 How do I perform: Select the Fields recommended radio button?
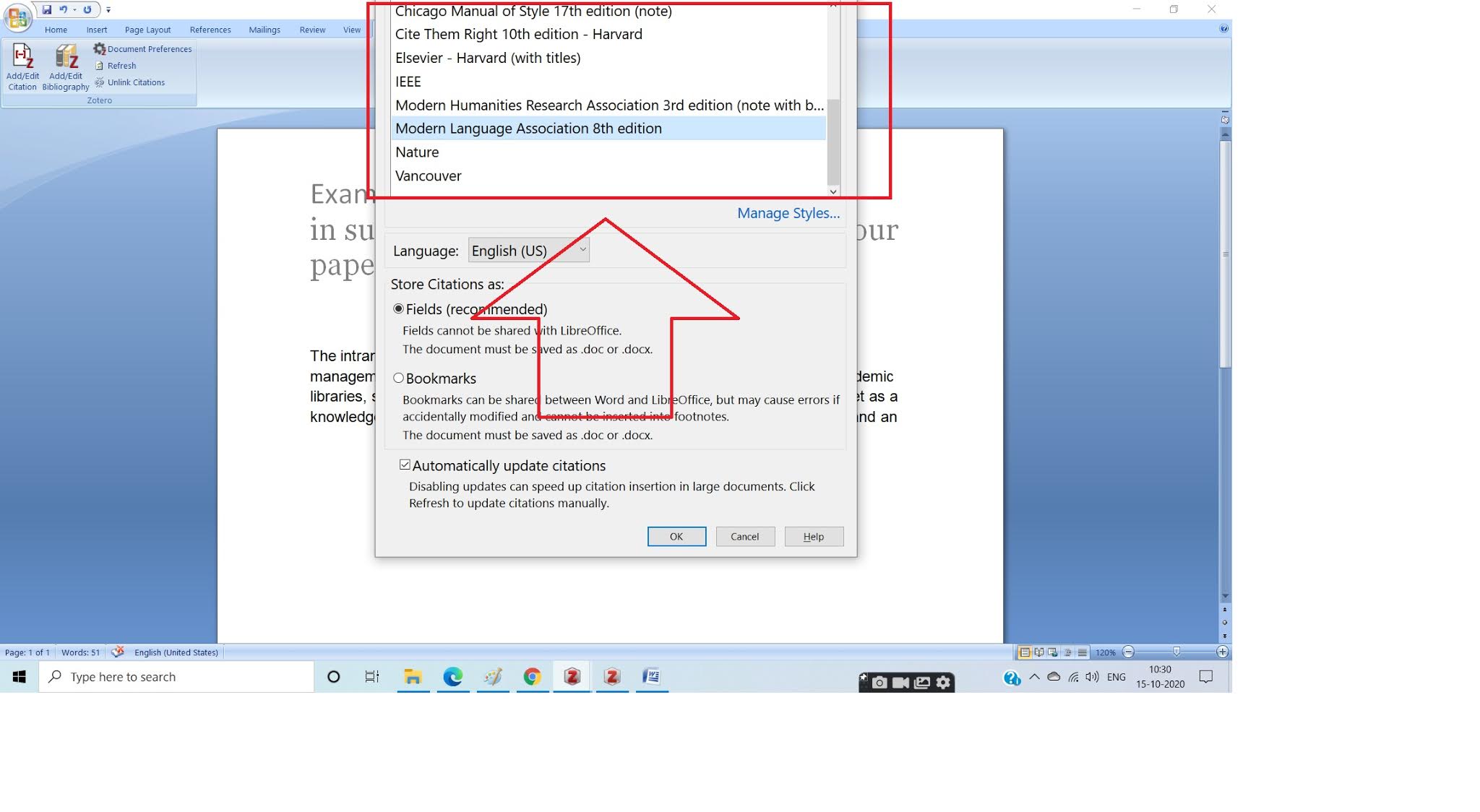pyautogui.click(x=398, y=308)
